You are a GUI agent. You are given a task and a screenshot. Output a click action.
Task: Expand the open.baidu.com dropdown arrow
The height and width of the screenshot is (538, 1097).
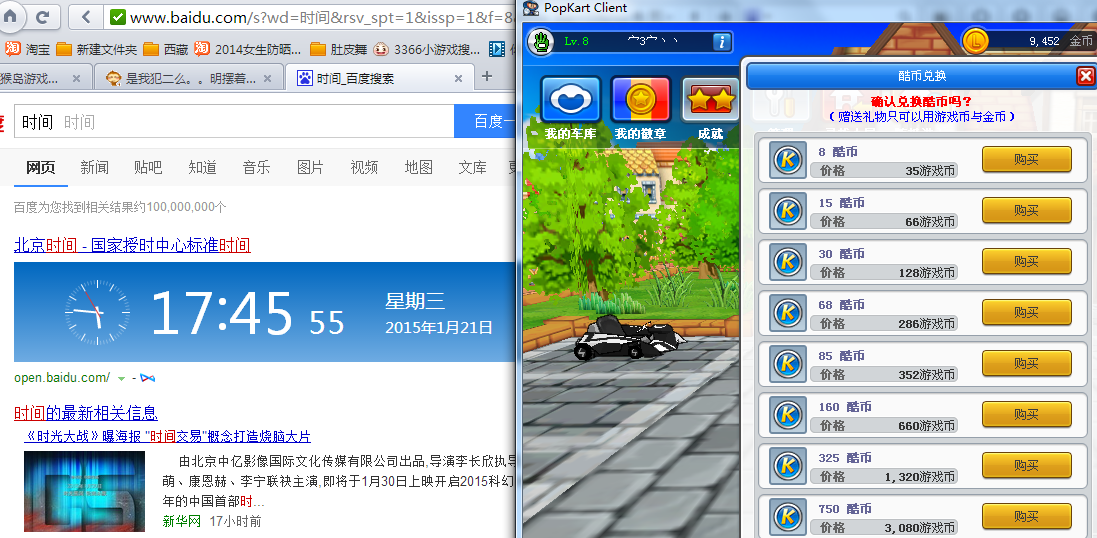click(x=122, y=378)
